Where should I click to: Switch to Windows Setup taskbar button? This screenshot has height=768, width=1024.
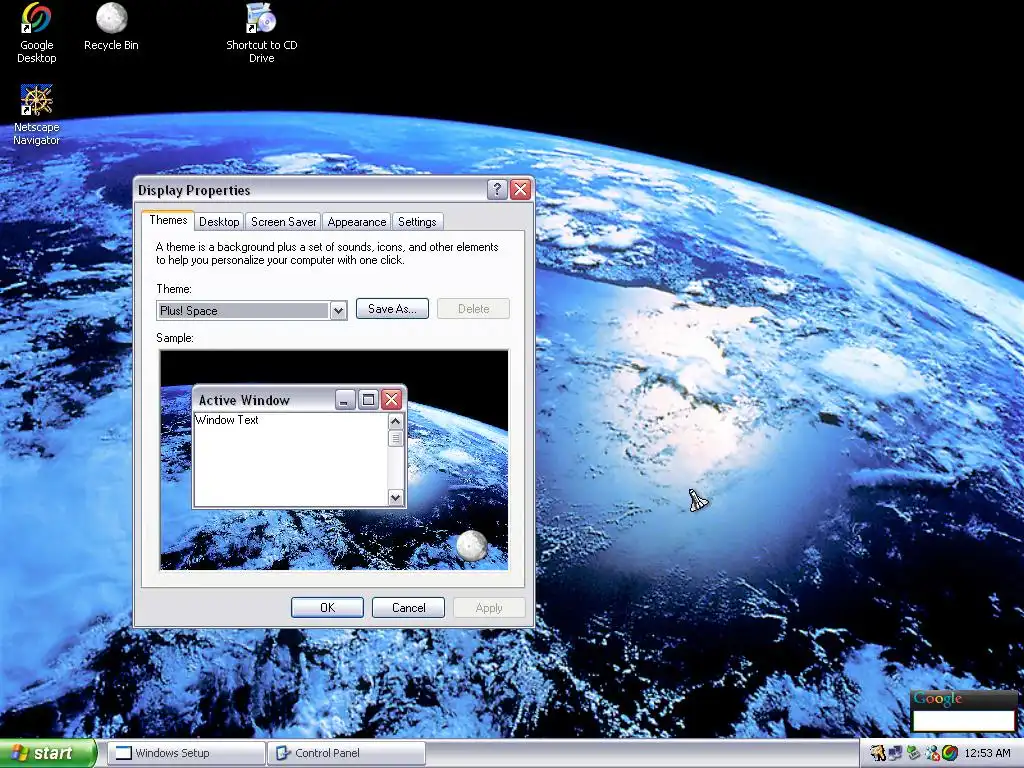click(185, 753)
